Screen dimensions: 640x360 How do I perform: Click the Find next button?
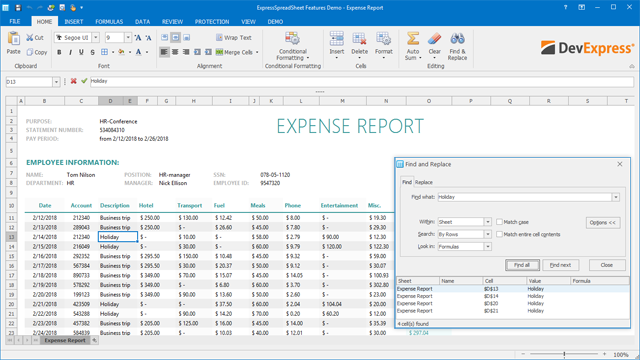[x=560, y=265]
